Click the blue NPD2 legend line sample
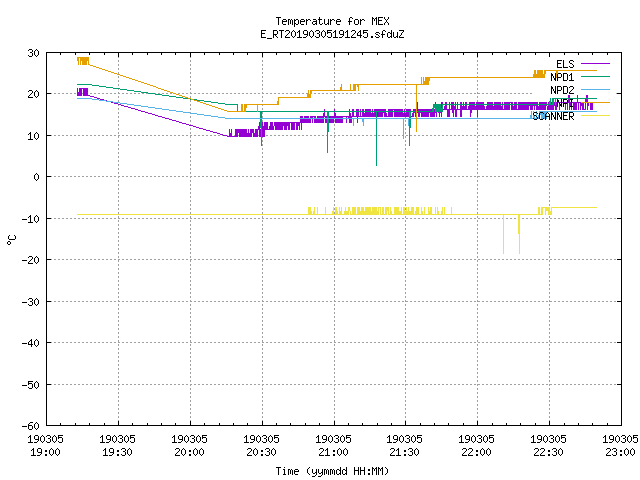This screenshot has height=480, width=640. tap(595, 89)
